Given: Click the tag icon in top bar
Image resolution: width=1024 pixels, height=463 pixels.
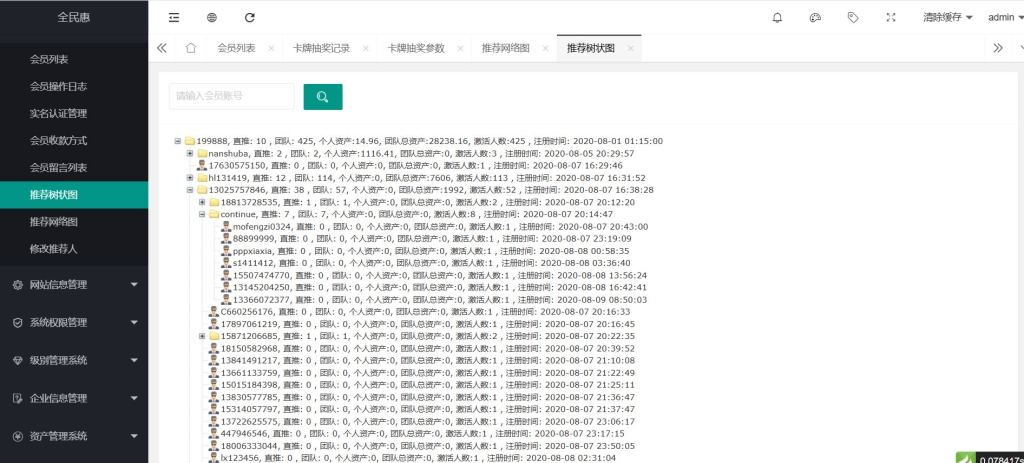Looking at the screenshot, I should [x=853, y=17].
